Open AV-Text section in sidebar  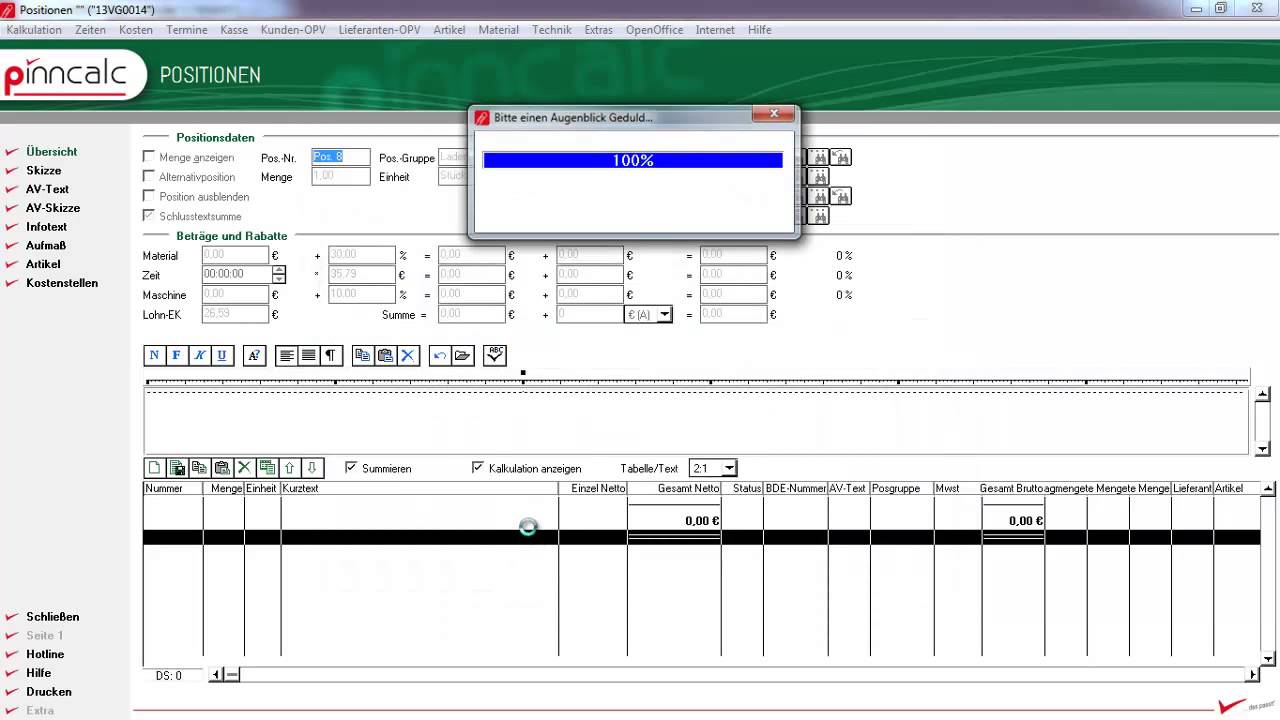(47, 189)
